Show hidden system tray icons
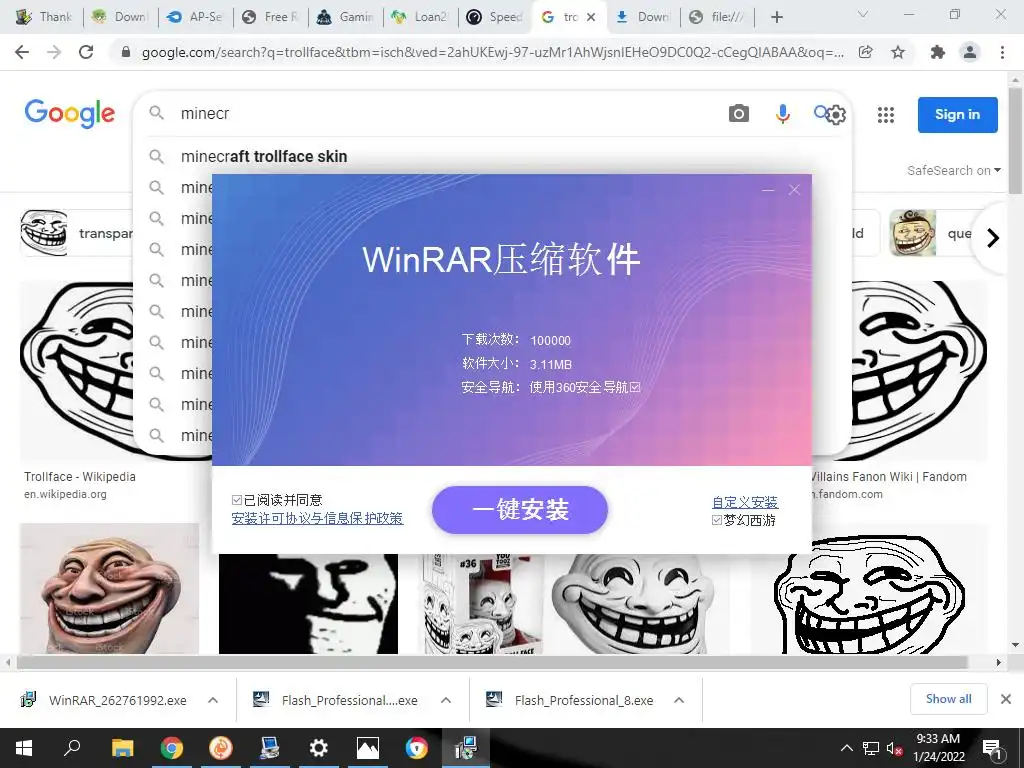 (846, 748)
